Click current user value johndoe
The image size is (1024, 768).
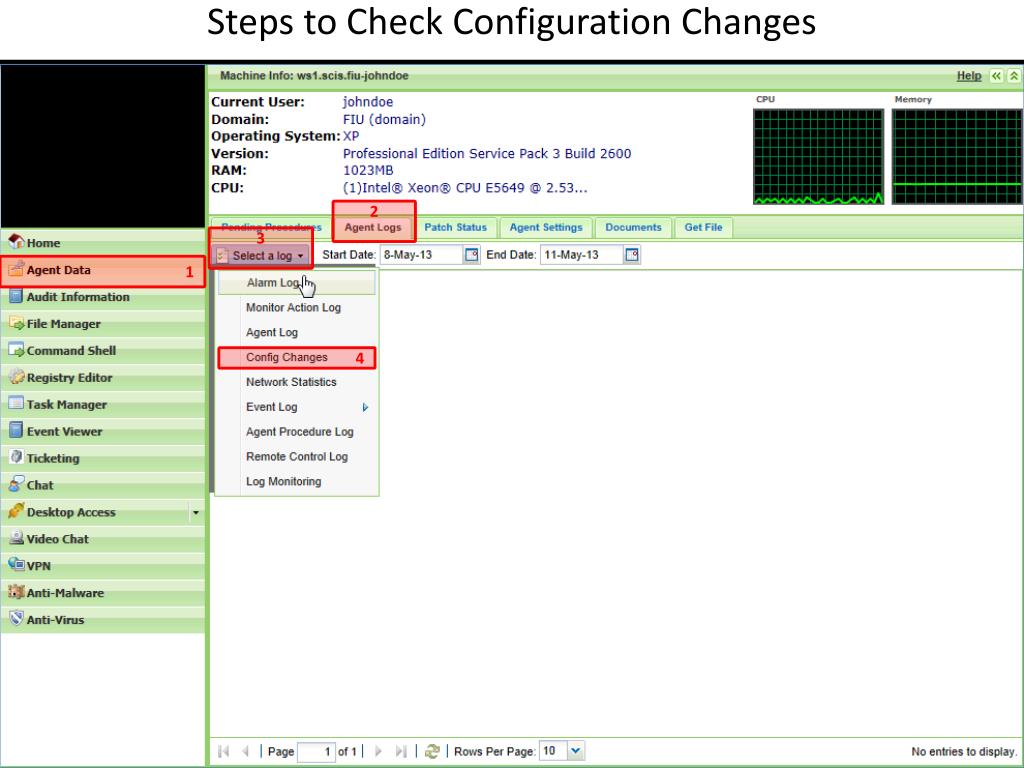[x=368, y=102]
